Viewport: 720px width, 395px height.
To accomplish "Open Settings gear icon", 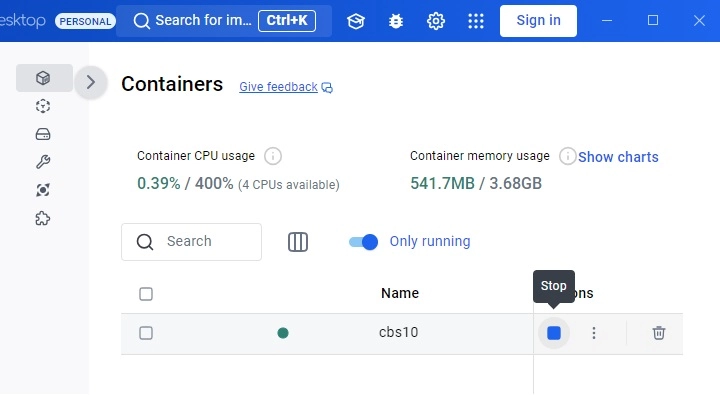I will click(x=436, y=21).
